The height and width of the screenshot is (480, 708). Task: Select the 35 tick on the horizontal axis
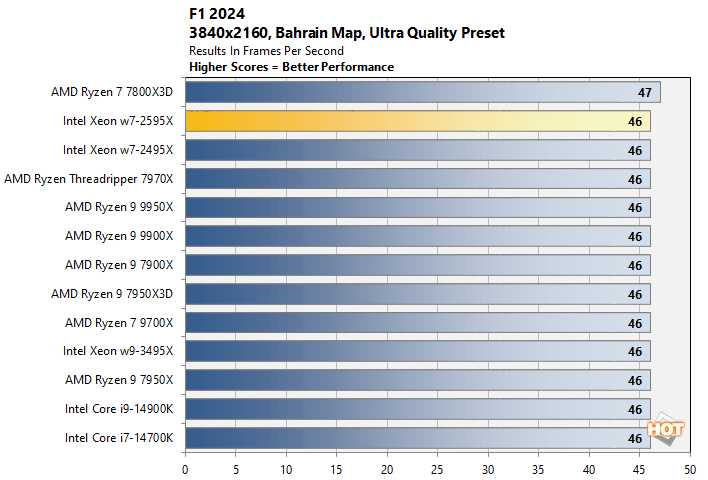538,470
